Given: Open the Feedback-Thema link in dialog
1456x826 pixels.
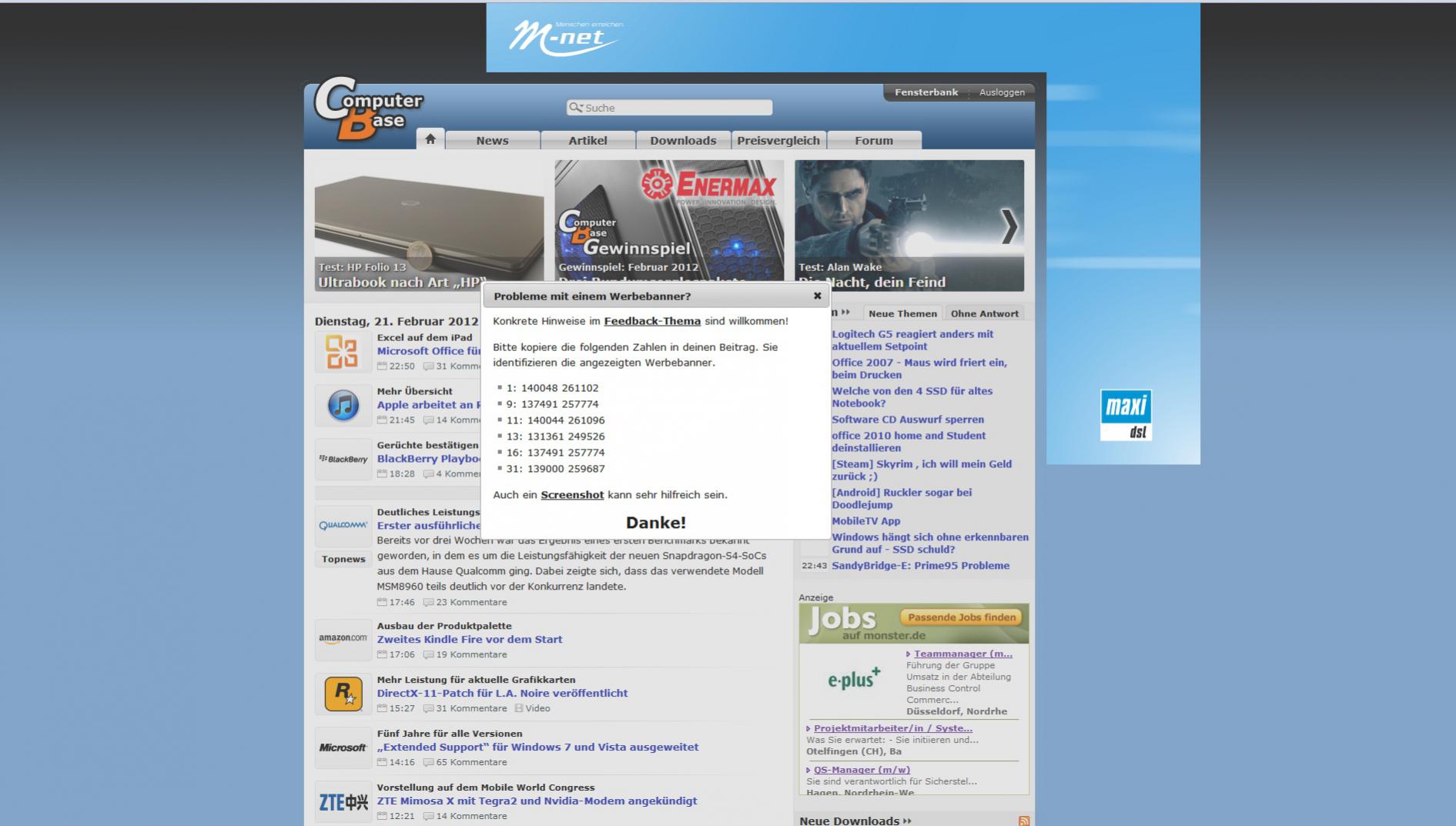Looking at the screenshot, I should (x=652, y=321).
